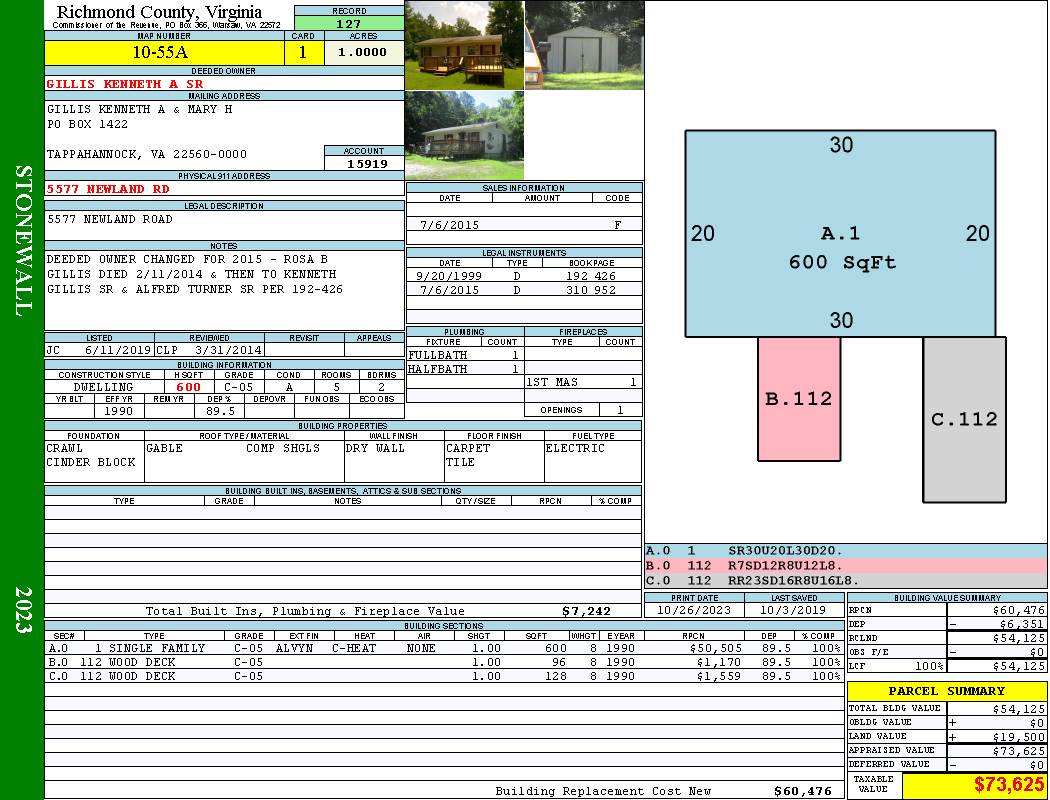The height and width of the screenshot is (800, 1050).
Task: Click the physical address 5577 NEWLAND RD
Action: 109,189
